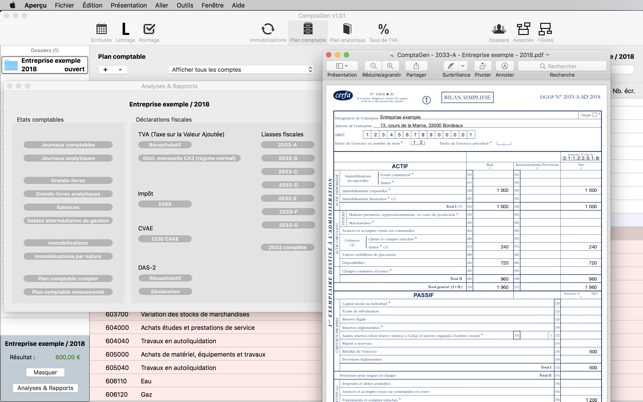The image size is (643, 402).
Task: Select the 606110 Eau account row
Action: click(206, 381)
